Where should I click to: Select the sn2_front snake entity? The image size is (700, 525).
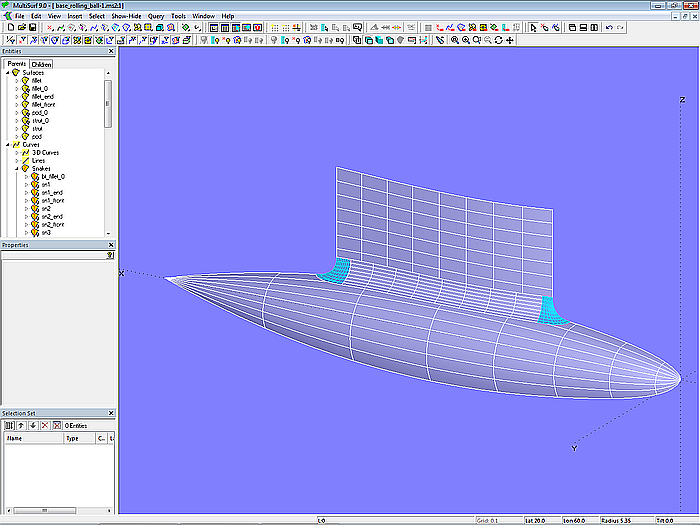tap(52, 224)
